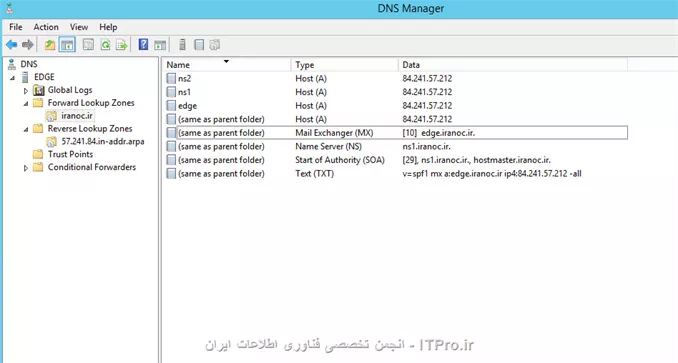Open the Action menu
678x363 pixels.
(x=46, y=27)
